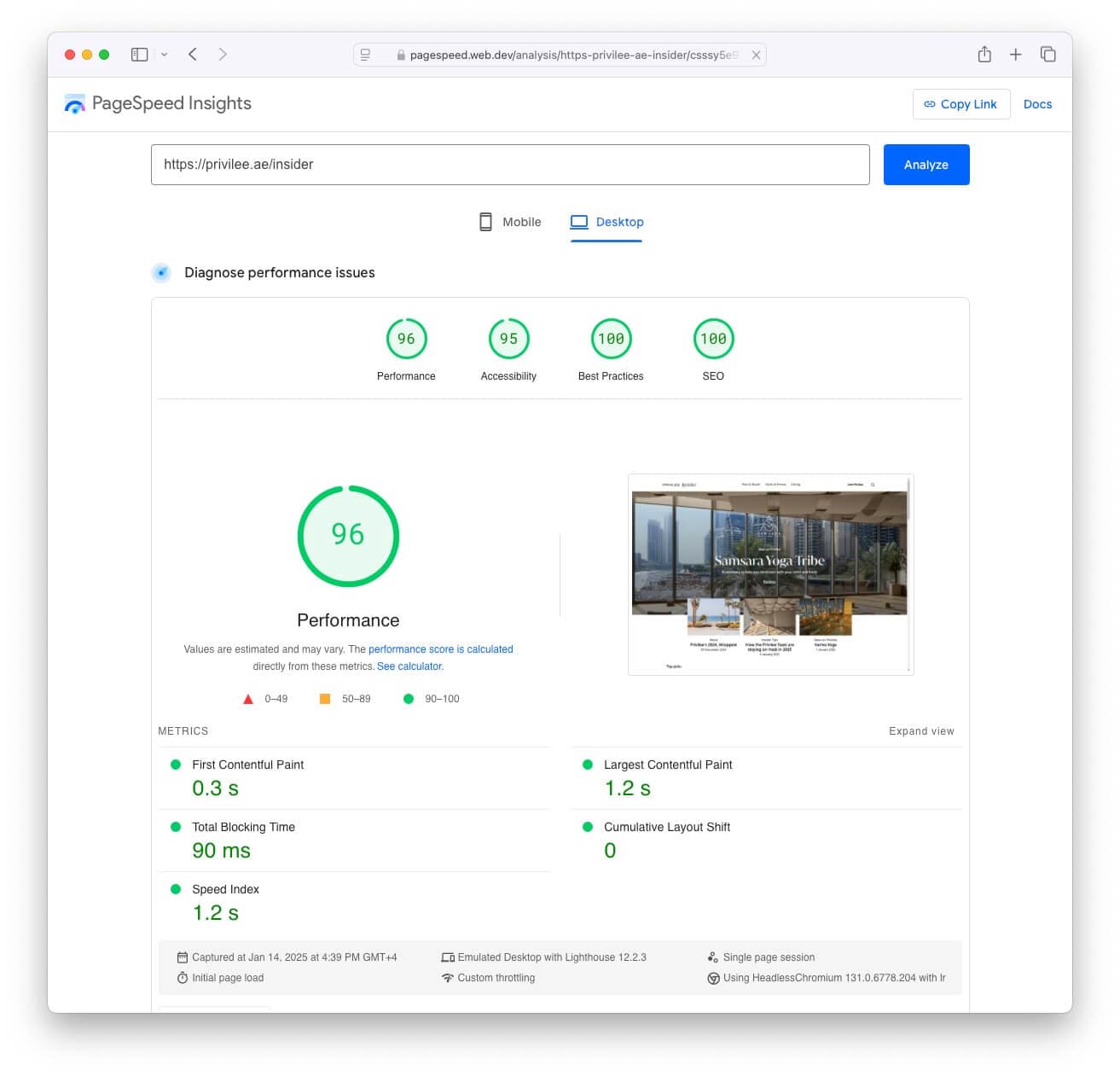Image resolution: width=1120 pixels, height=1076 pixels.
Task: Click the PageSpeed Insights title text
Action: (x=171, y=103)
